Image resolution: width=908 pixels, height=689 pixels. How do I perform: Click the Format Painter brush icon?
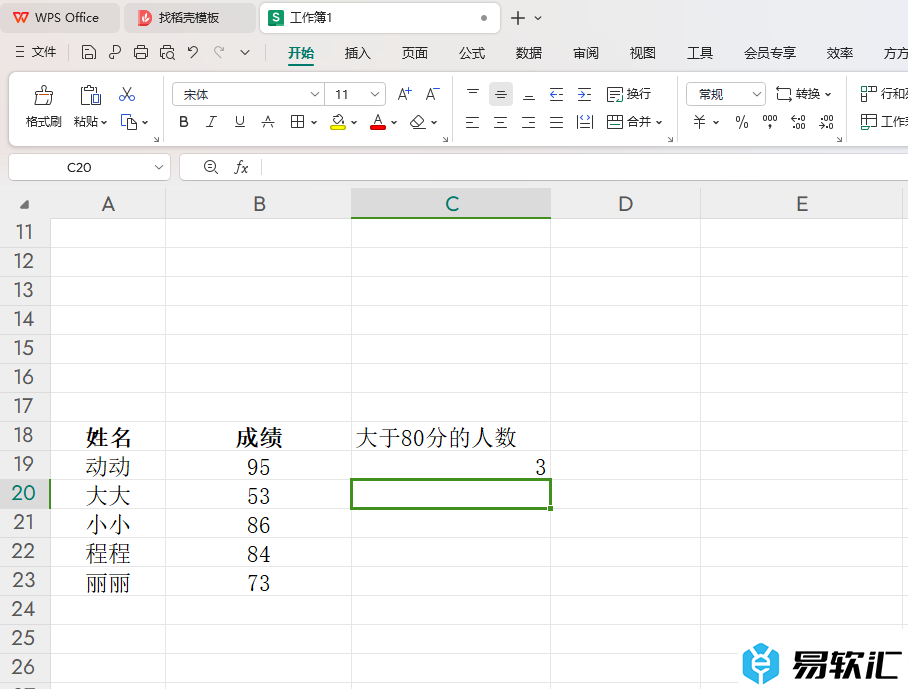pyautogui.click(x=43, y=95)
